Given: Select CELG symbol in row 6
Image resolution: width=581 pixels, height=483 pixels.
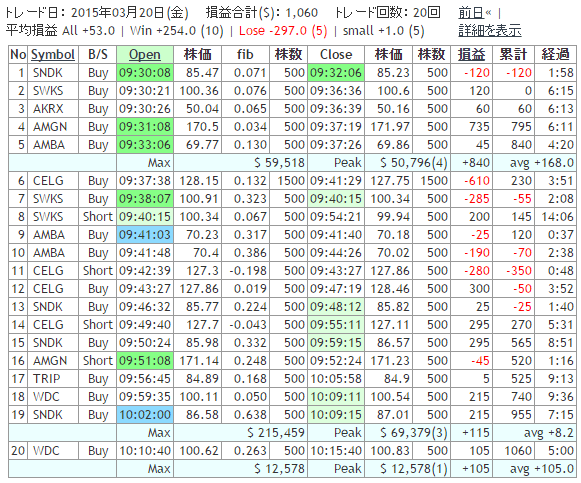Looking at the screenshot, I should click(x=48, y=181).
